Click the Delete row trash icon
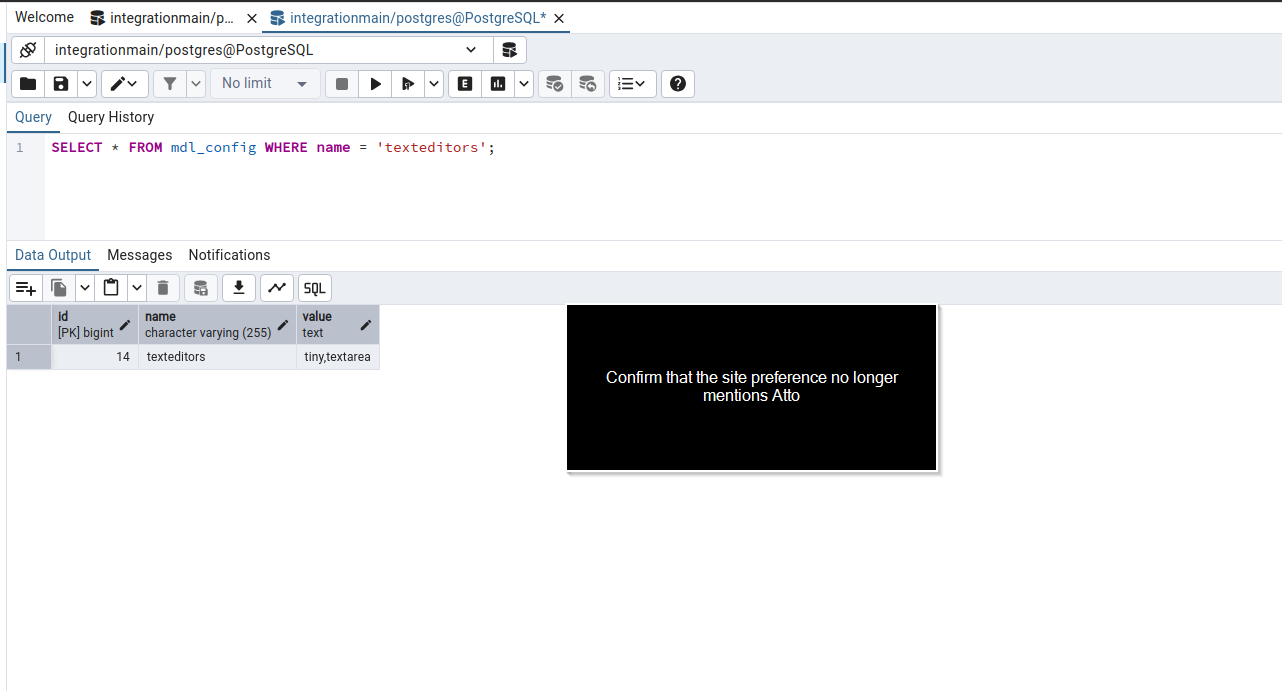Viewport: 1282px width, 691px height. tap(163, 288)
